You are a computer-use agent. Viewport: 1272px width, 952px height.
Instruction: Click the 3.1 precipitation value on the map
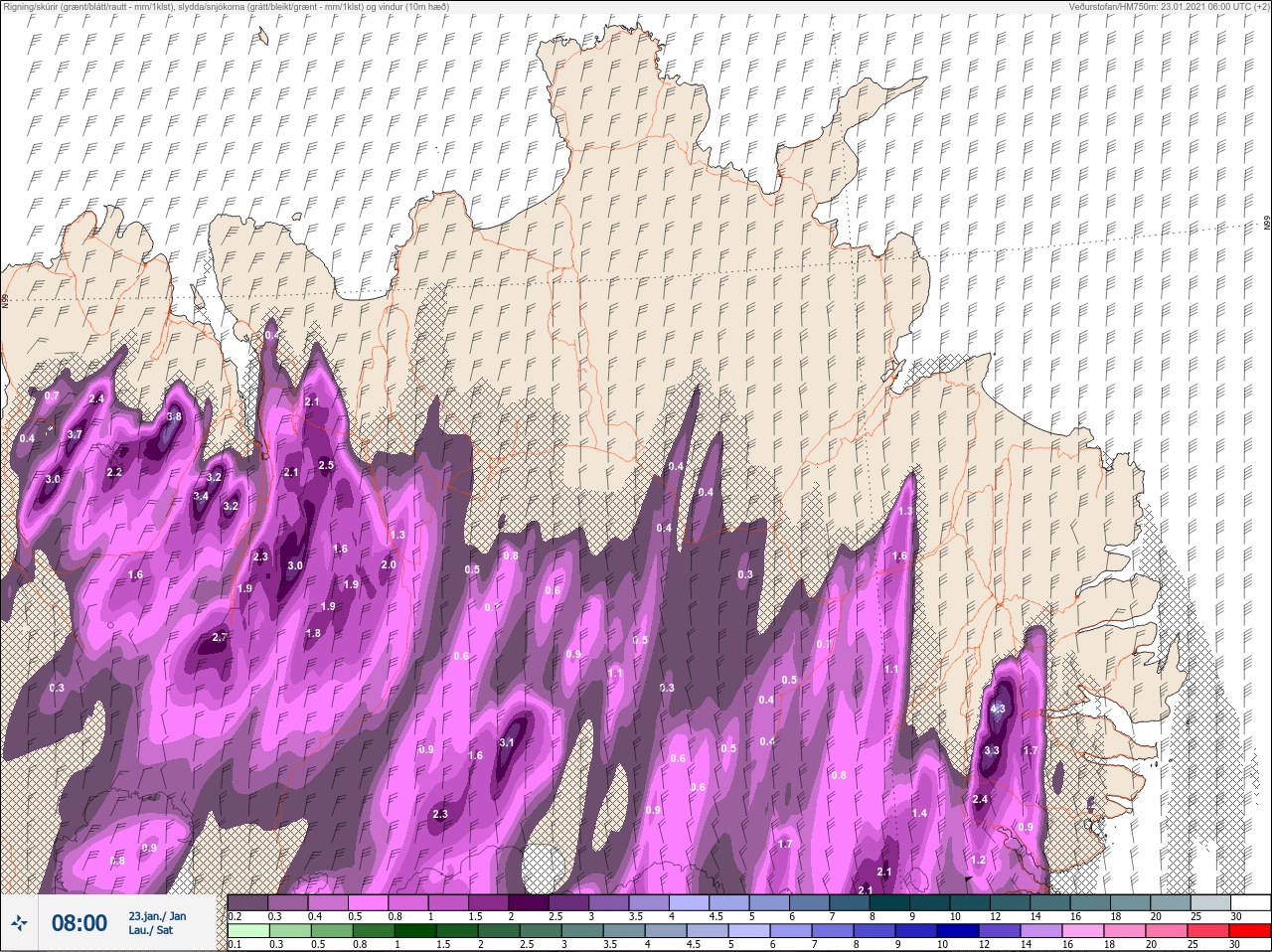(x=507, y=742)
